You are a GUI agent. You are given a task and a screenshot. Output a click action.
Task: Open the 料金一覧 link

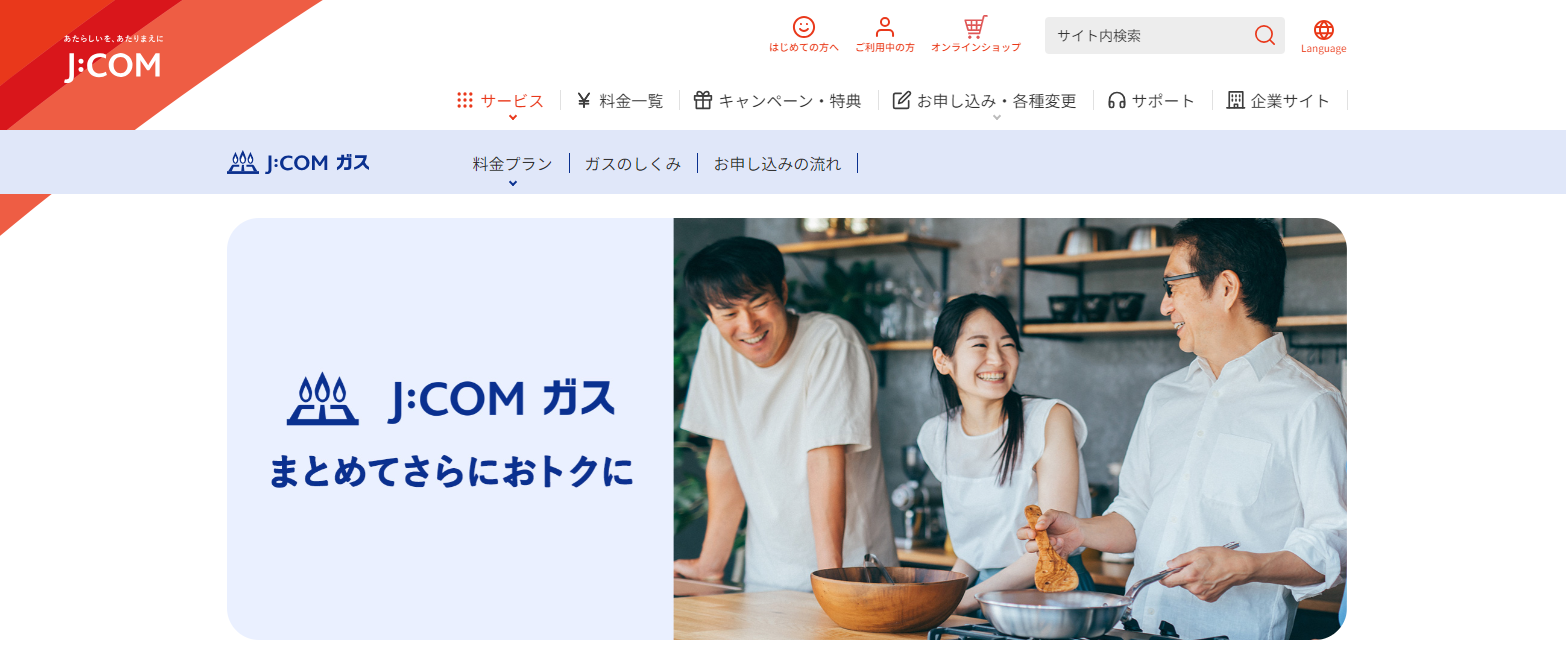tap(631, 100)
